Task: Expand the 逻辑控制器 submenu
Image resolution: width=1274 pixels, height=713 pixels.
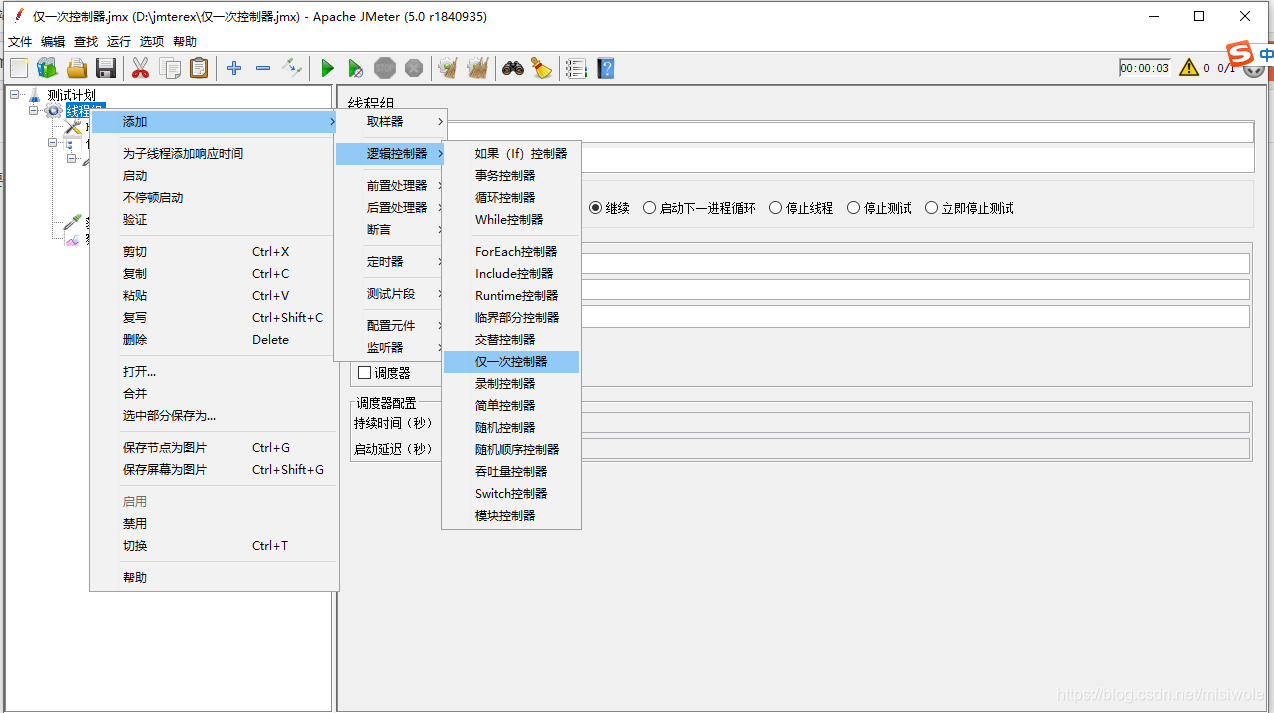Action: tap(390, 153)
